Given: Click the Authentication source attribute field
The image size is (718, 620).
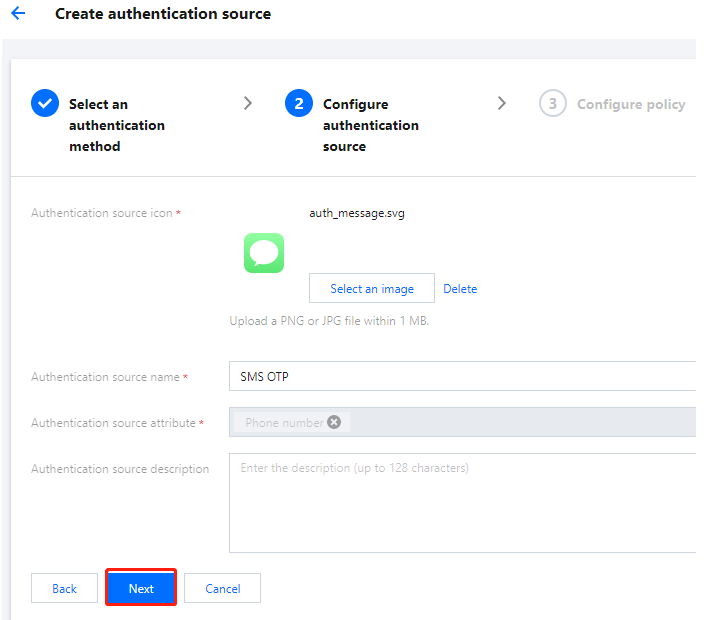Looking at the screenshot, I should pos(462,422).
